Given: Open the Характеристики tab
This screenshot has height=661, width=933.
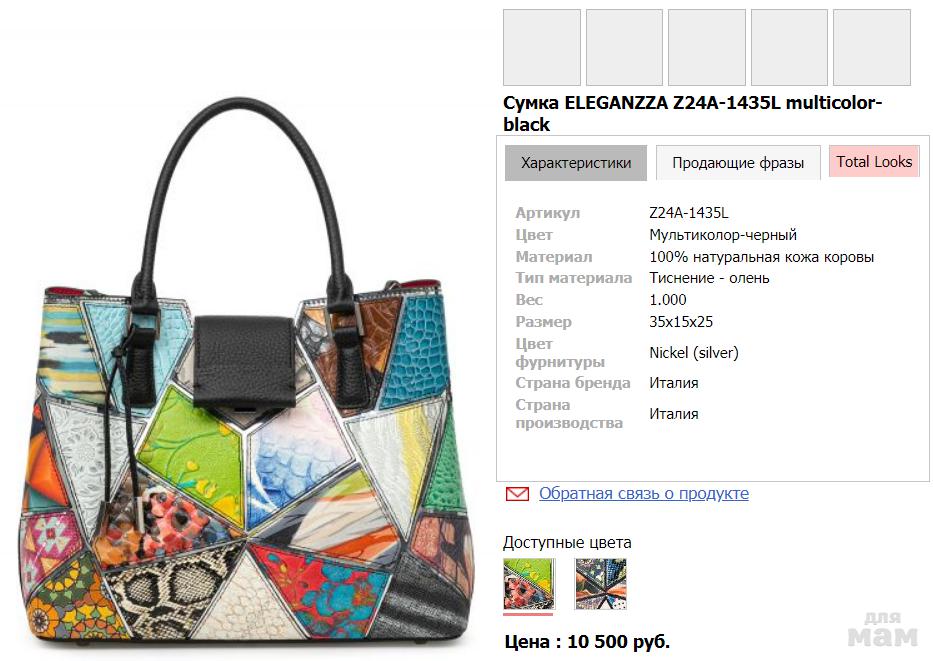Looking at the screenshot, I should tap(575, 163).
